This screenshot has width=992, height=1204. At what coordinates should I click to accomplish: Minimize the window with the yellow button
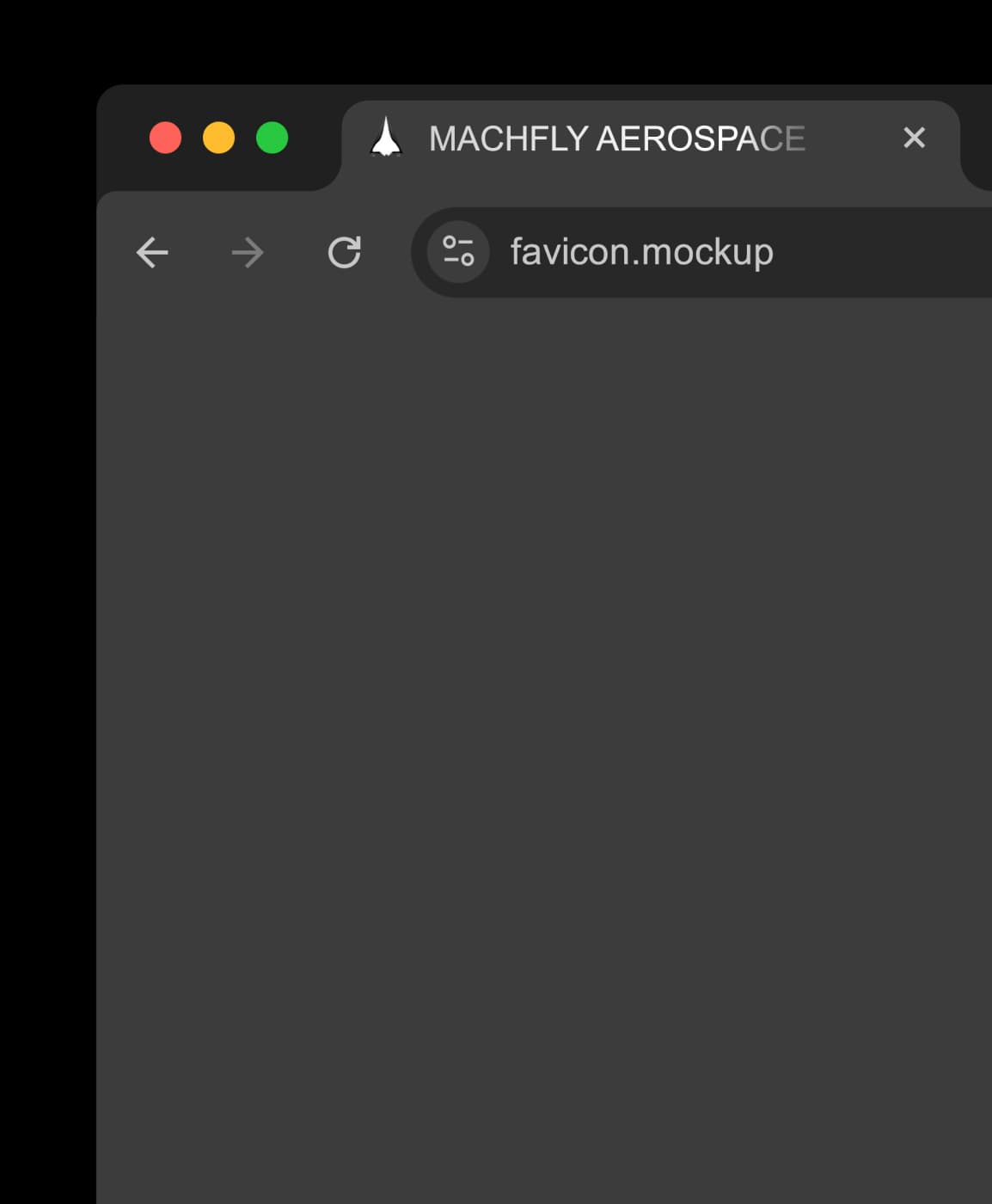pyautogui.click(x=218, y=138)
